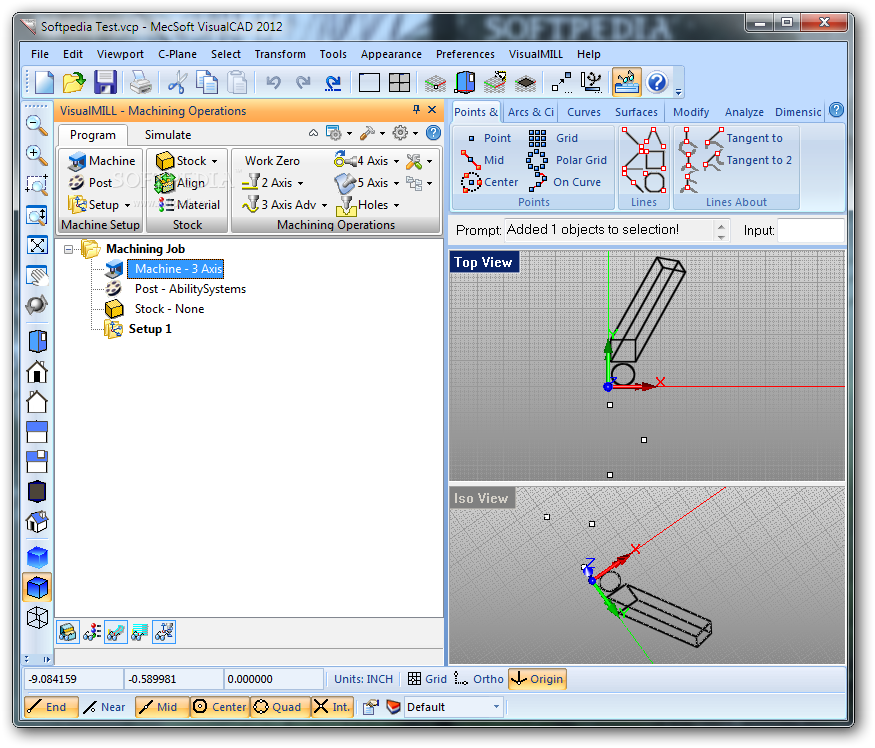Screen dimensions: 875x748
Task: Toggle the Grid status bar option
Action: [427, 679]
